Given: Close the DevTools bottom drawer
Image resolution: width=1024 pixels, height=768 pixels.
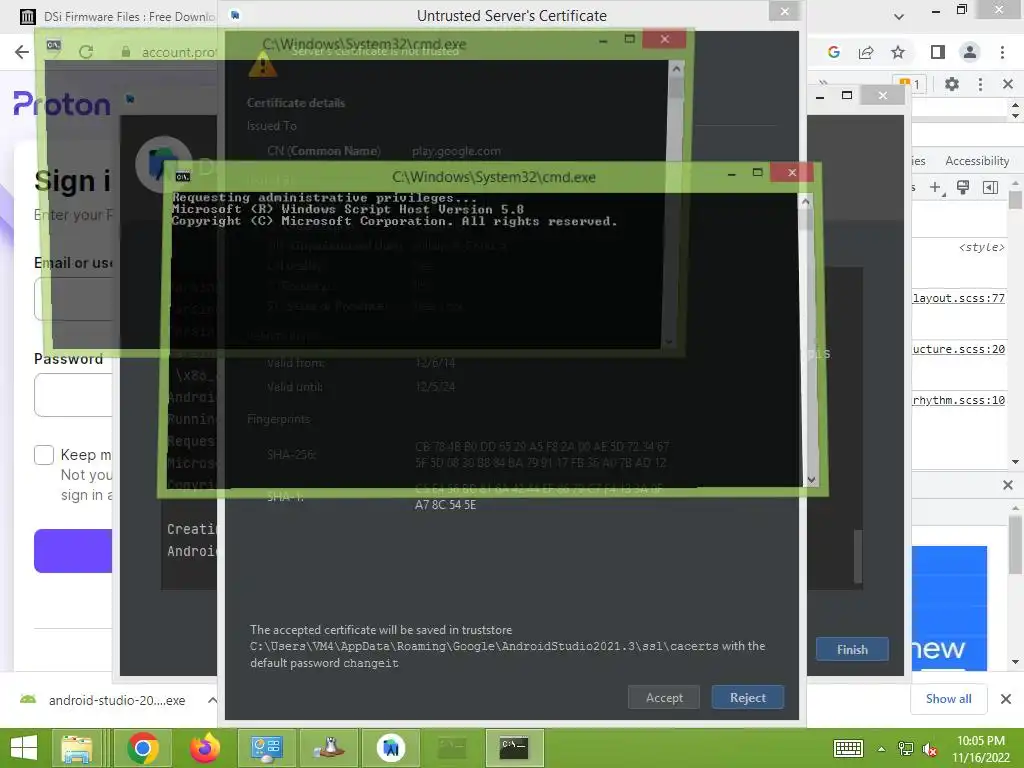Looking at the screenshot, I should coord(1008,485).
